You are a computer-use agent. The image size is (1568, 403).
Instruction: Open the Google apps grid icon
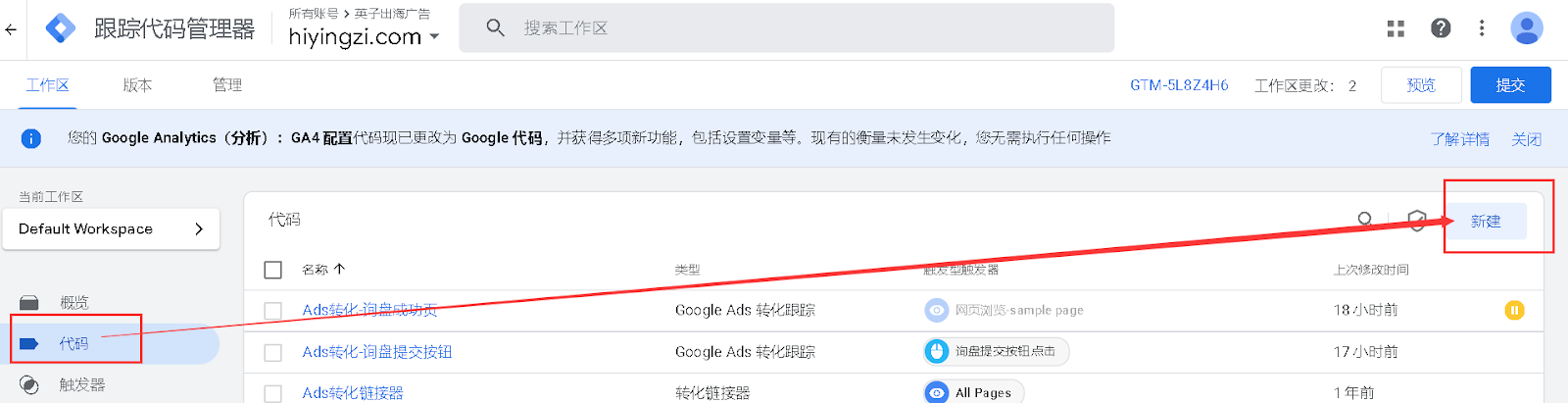1396,28
